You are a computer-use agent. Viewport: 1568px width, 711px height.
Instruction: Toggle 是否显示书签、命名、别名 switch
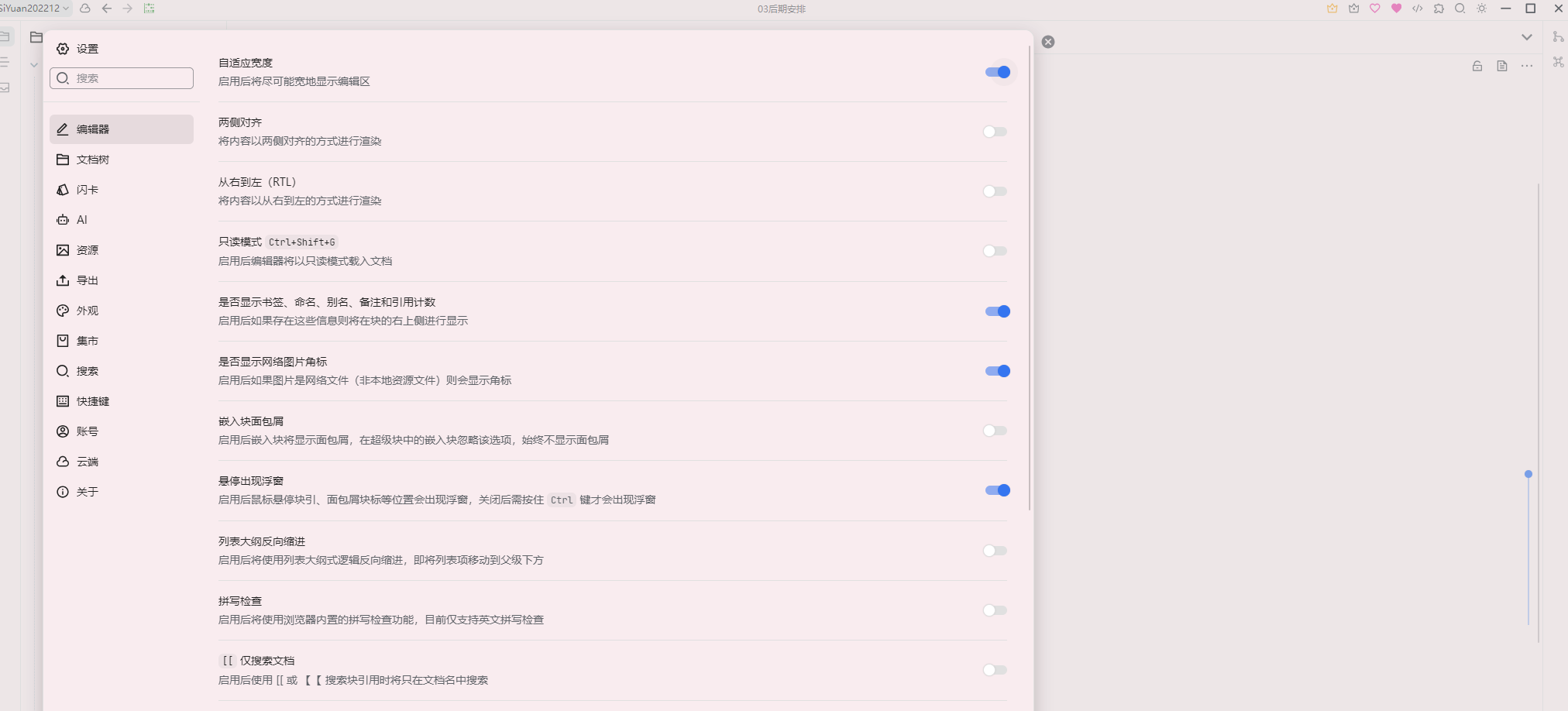997,311
